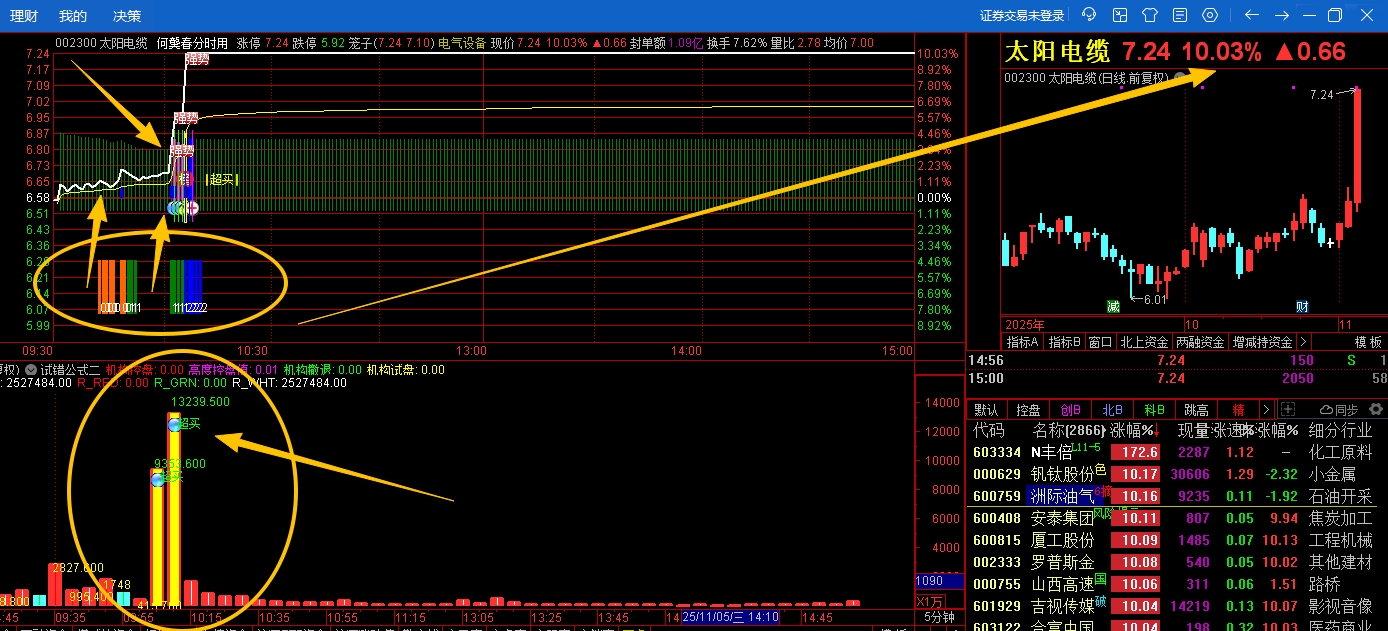Screen dimensions: 1388x631
Task: Open the customer service headset icon
Action: pyautogui.click(x=1090, y=15)
